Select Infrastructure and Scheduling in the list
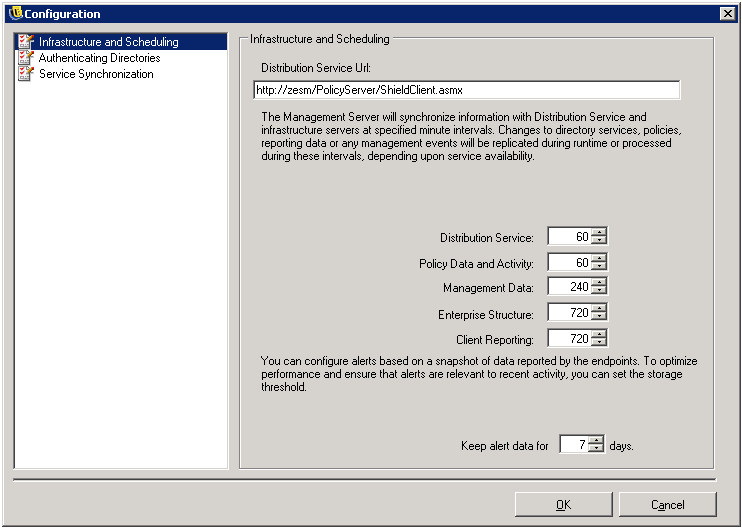 coord(121,42)
